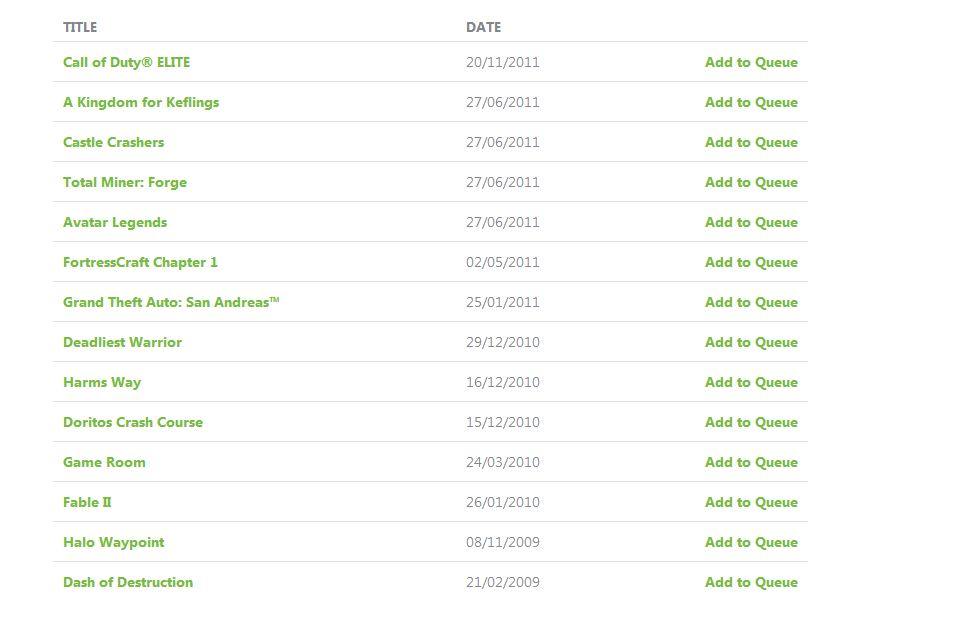Open A Kingdom for Keflings link
The width and height of the screenshot is (953, 618).
pyautogui.click(x=141, y=103)
